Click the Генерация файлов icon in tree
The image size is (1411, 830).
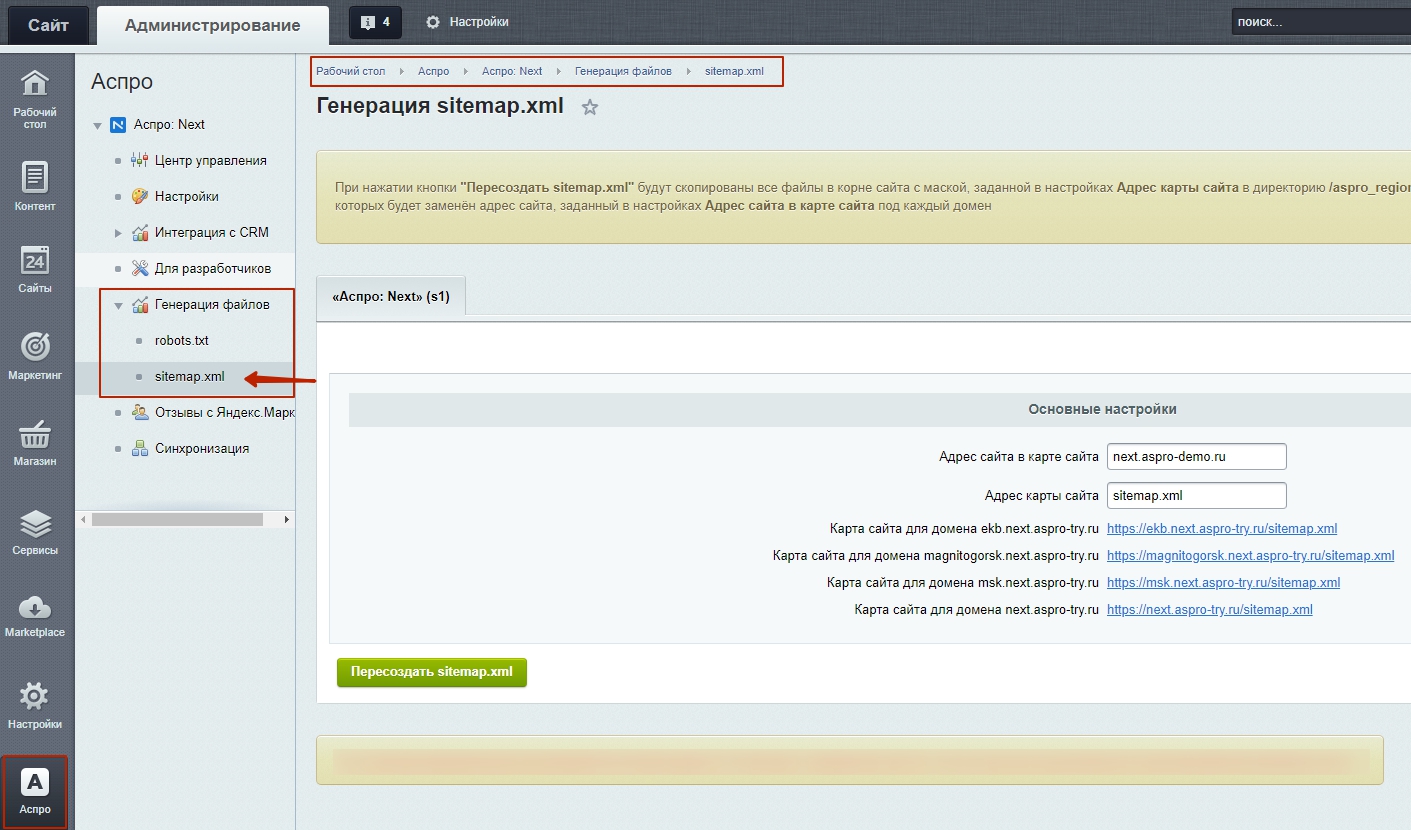pos(140,305)
